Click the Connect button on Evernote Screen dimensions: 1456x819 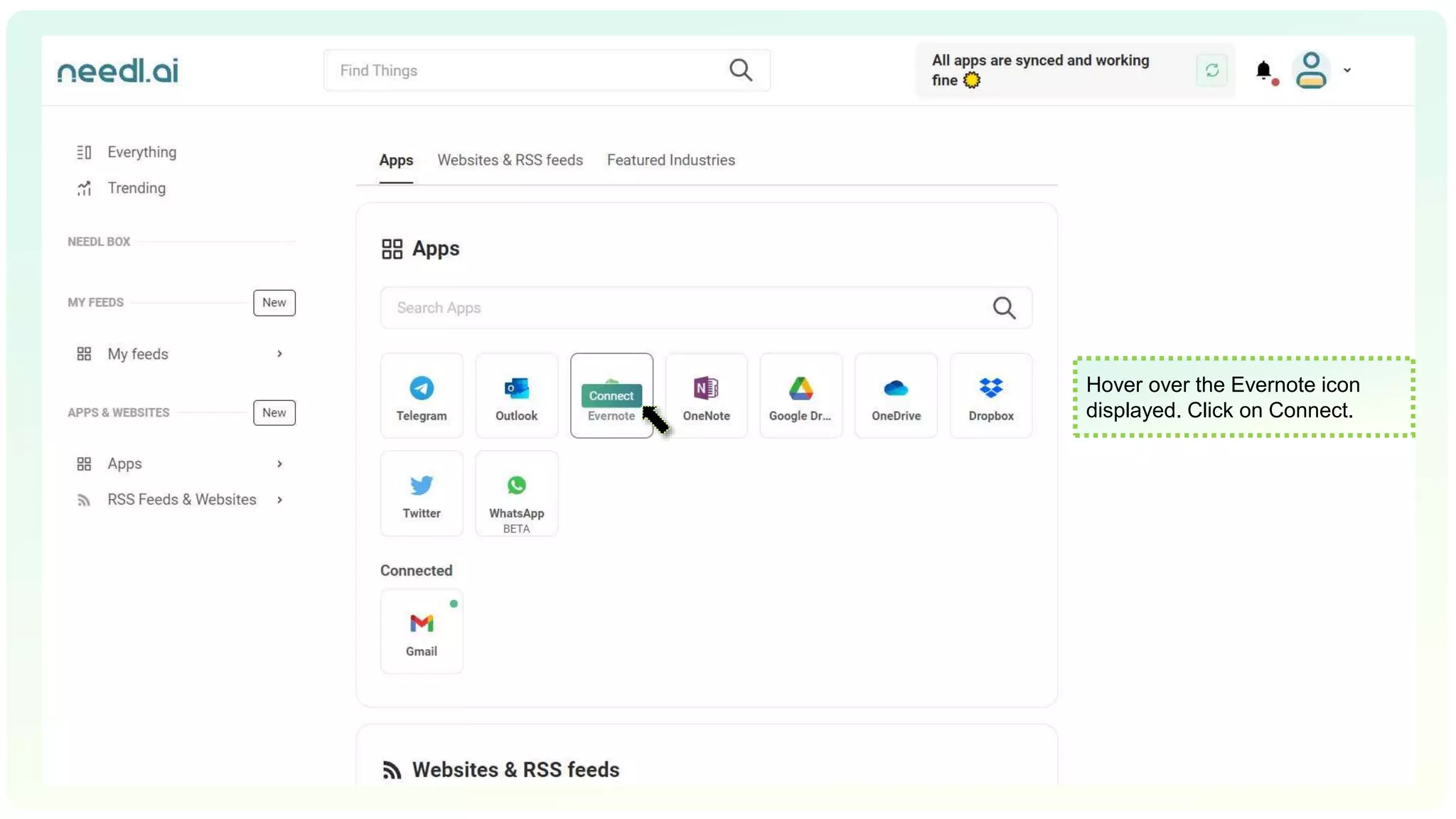click(x=611, y=396)
